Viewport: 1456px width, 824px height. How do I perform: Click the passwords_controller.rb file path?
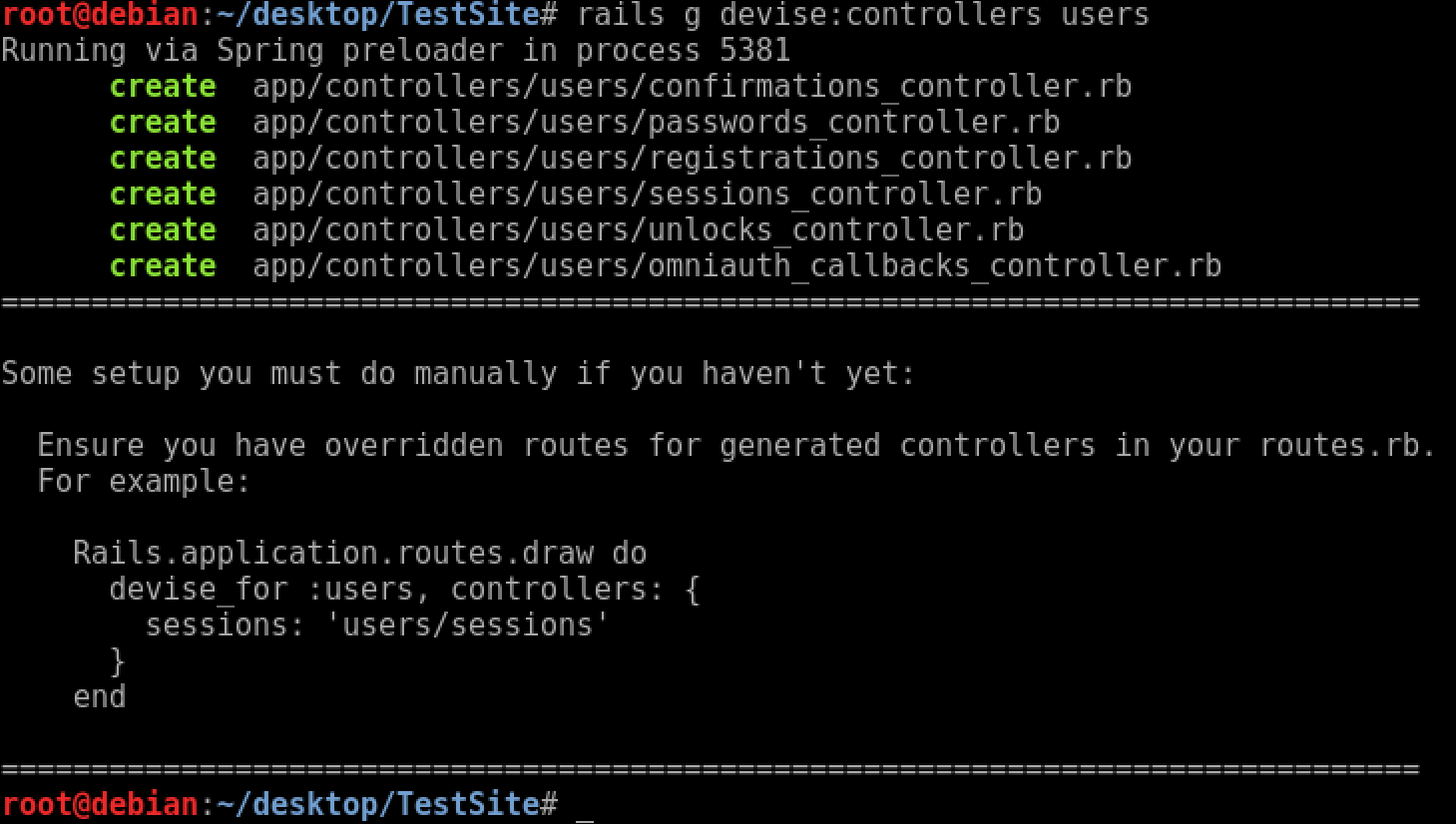656,123
